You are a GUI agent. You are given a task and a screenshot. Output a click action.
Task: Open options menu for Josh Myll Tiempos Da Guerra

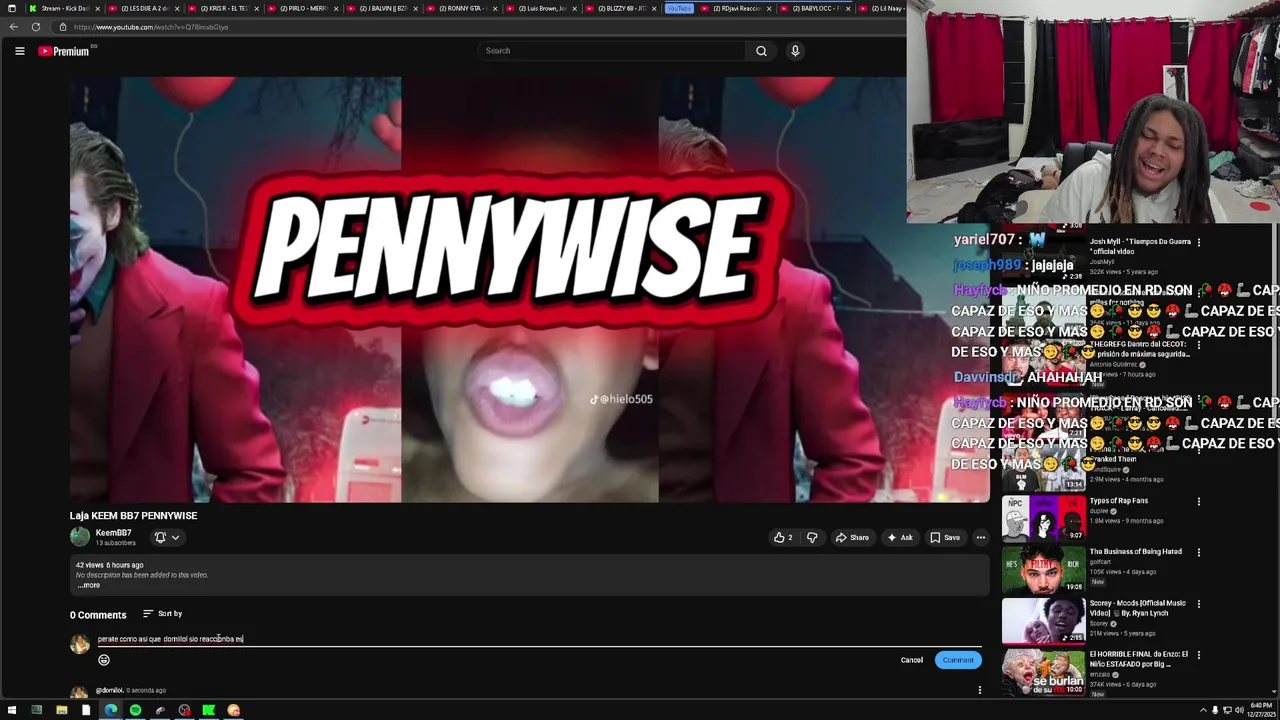(1199, 242)
